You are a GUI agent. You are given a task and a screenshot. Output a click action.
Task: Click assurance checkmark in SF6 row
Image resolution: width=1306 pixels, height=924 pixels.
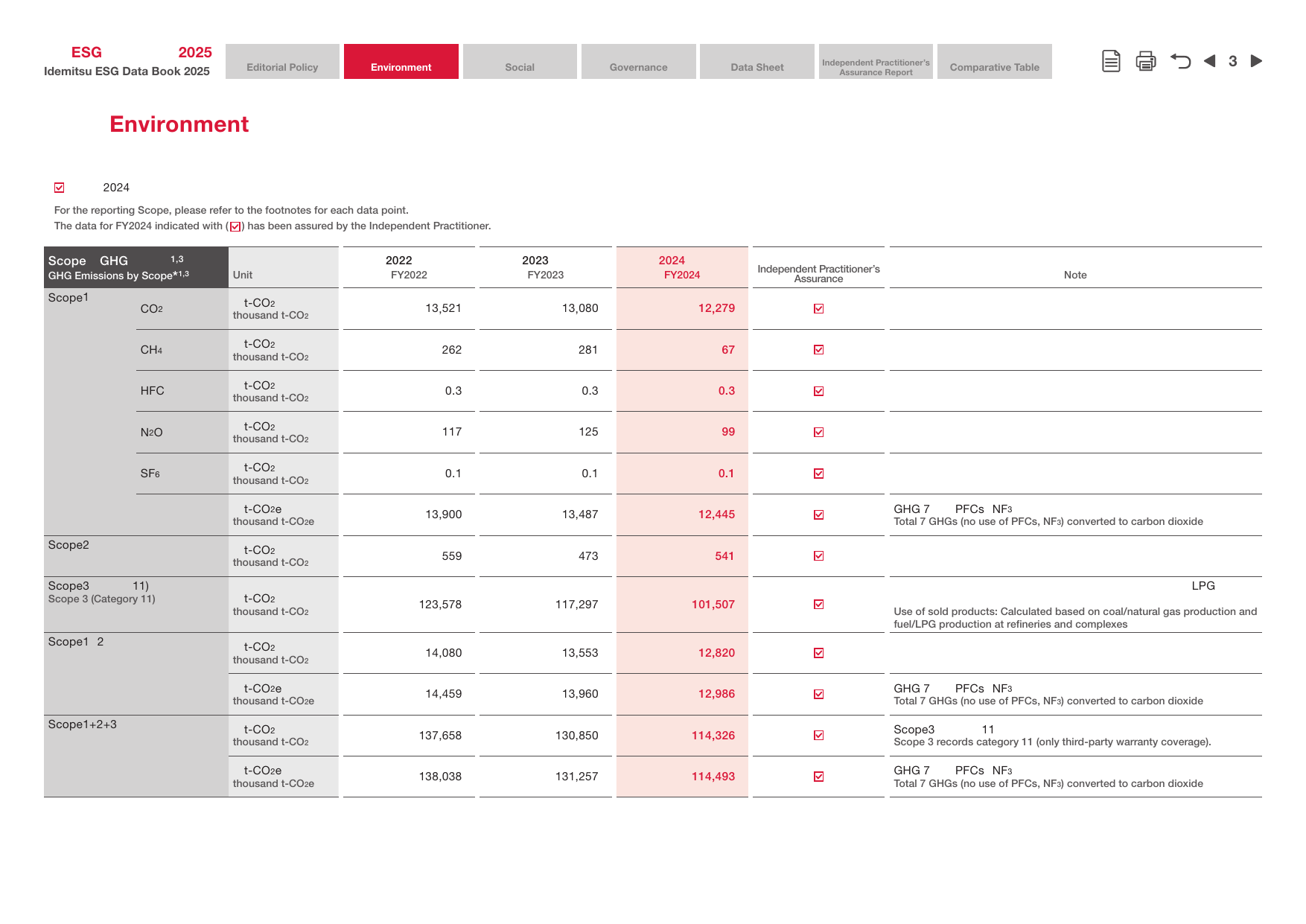pyautogui.click(x=818, y=474)
